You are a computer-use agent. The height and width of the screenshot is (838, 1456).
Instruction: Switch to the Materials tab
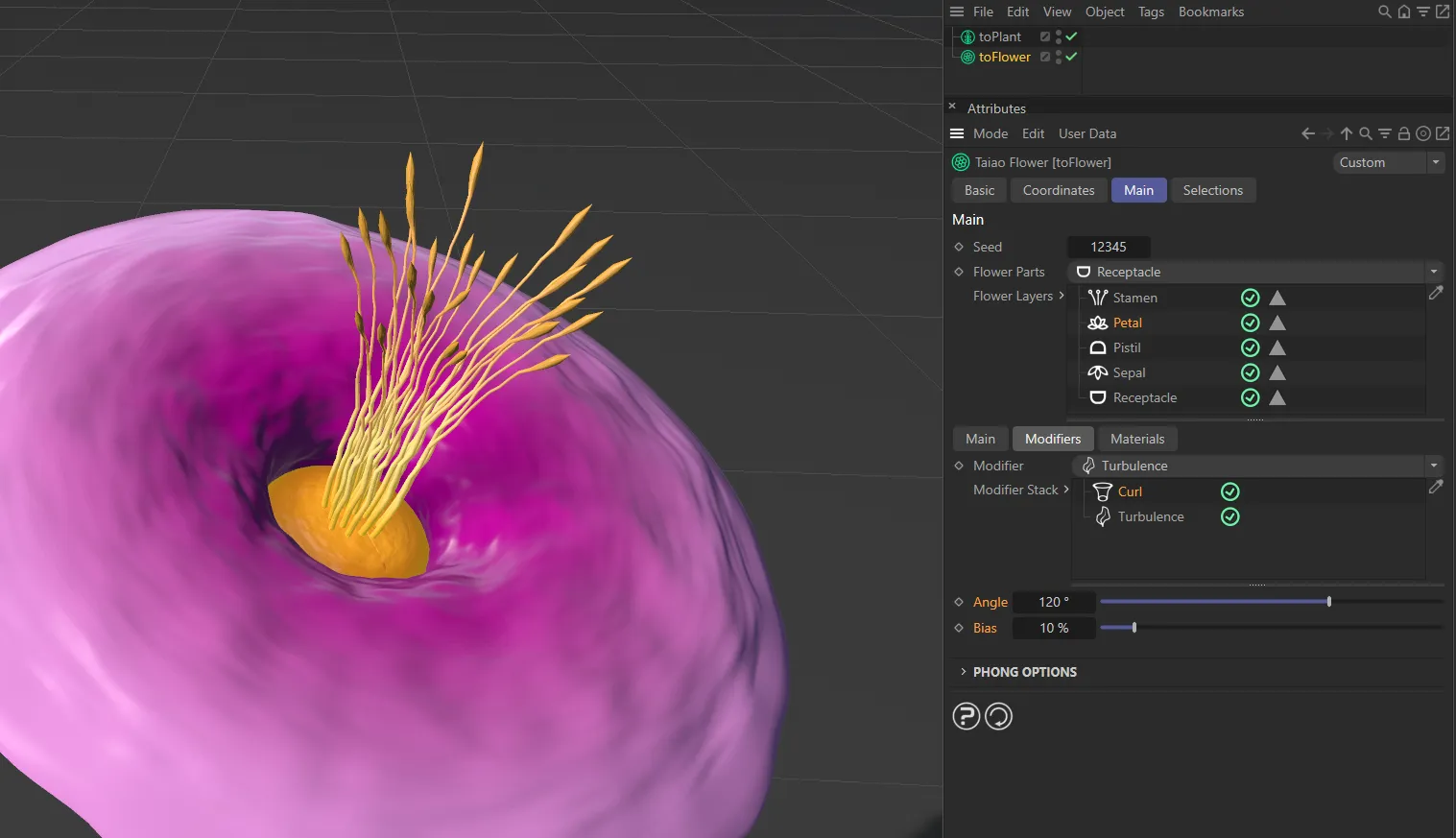point(1137,439)
